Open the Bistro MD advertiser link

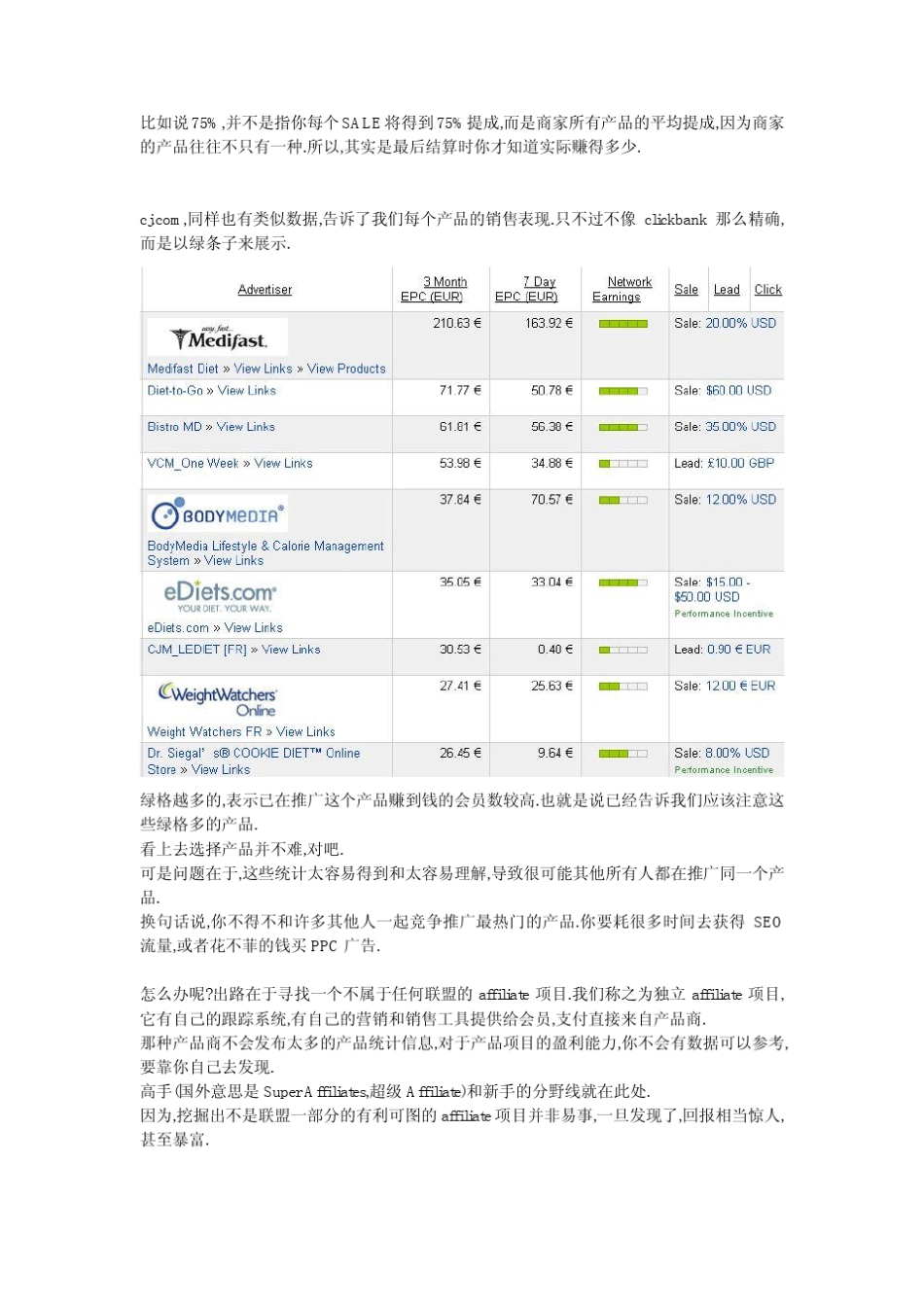(x=175, y=427)
